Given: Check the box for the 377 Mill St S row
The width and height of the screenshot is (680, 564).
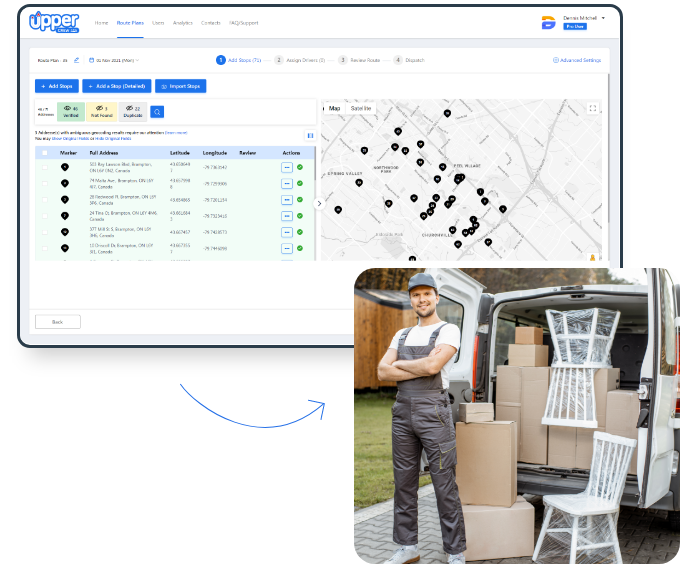Looking at the screenshot, I should (x=45, y=232).
